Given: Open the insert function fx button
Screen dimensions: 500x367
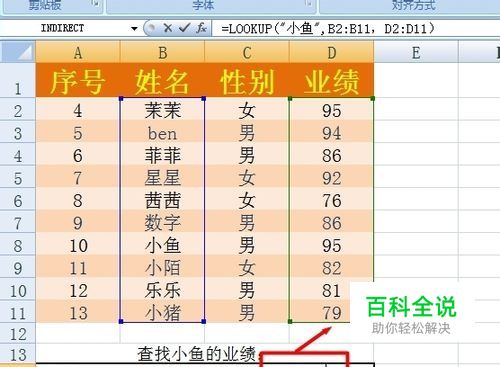Looking at the screenshot, I should pos(202,28).
